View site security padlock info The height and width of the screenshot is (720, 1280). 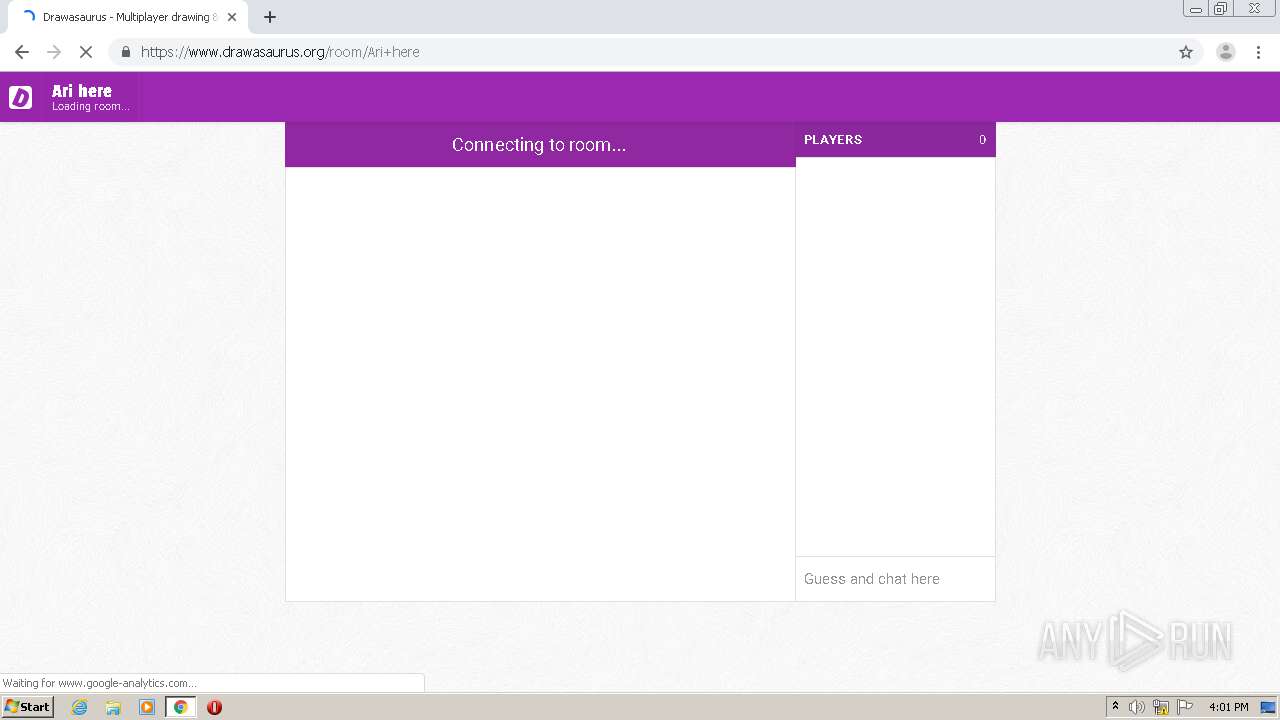(x=125, y=52)
